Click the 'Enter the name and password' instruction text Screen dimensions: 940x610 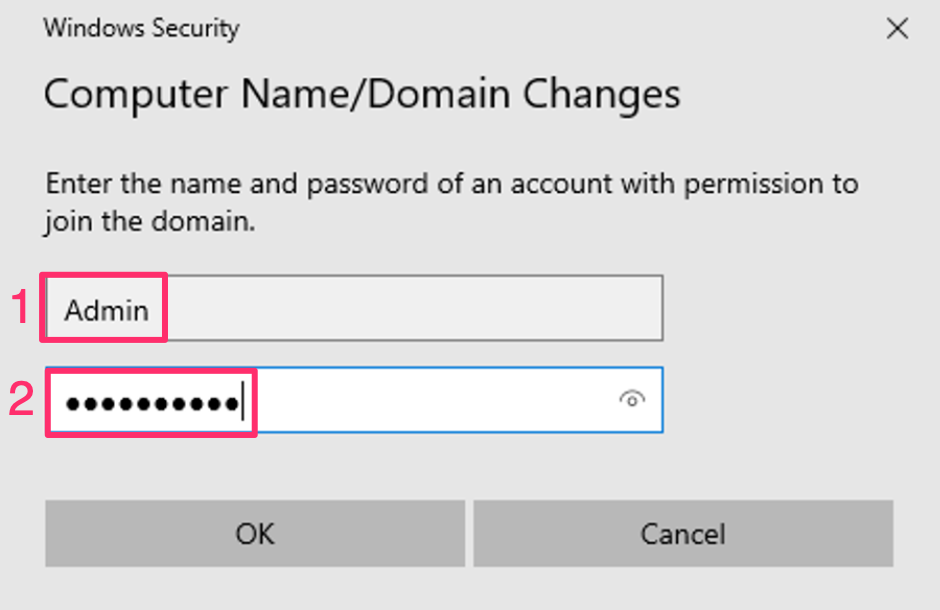coord(451,185)
